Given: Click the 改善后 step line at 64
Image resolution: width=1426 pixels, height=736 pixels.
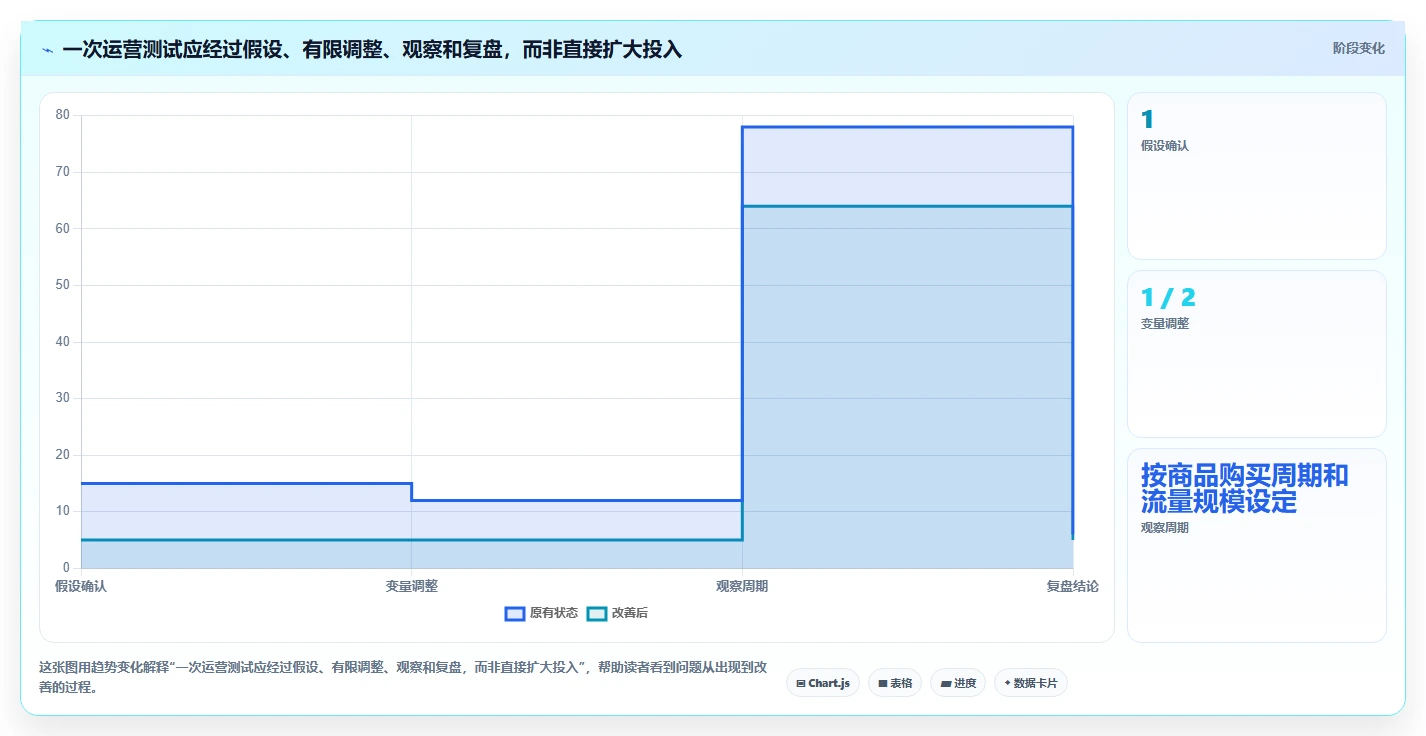Looking at the screenshot, I should tap(907, 206).
